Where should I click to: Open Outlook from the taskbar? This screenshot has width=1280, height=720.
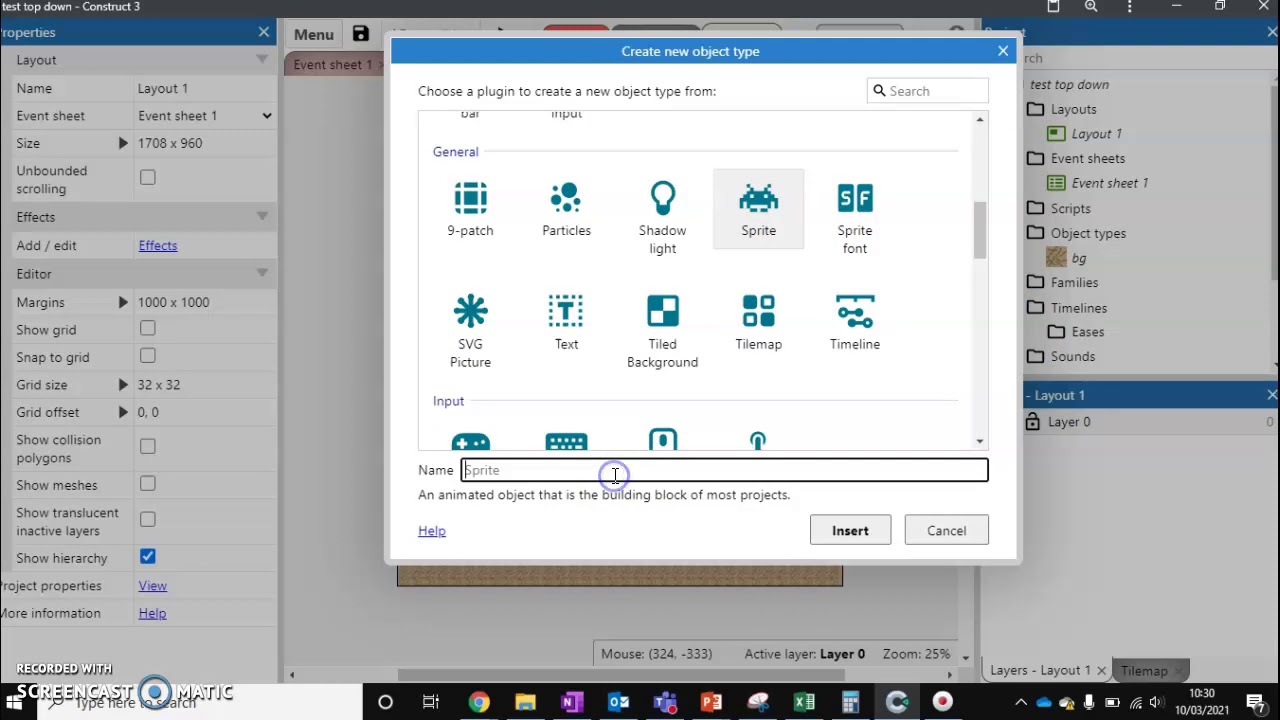(x=618, y=702)
